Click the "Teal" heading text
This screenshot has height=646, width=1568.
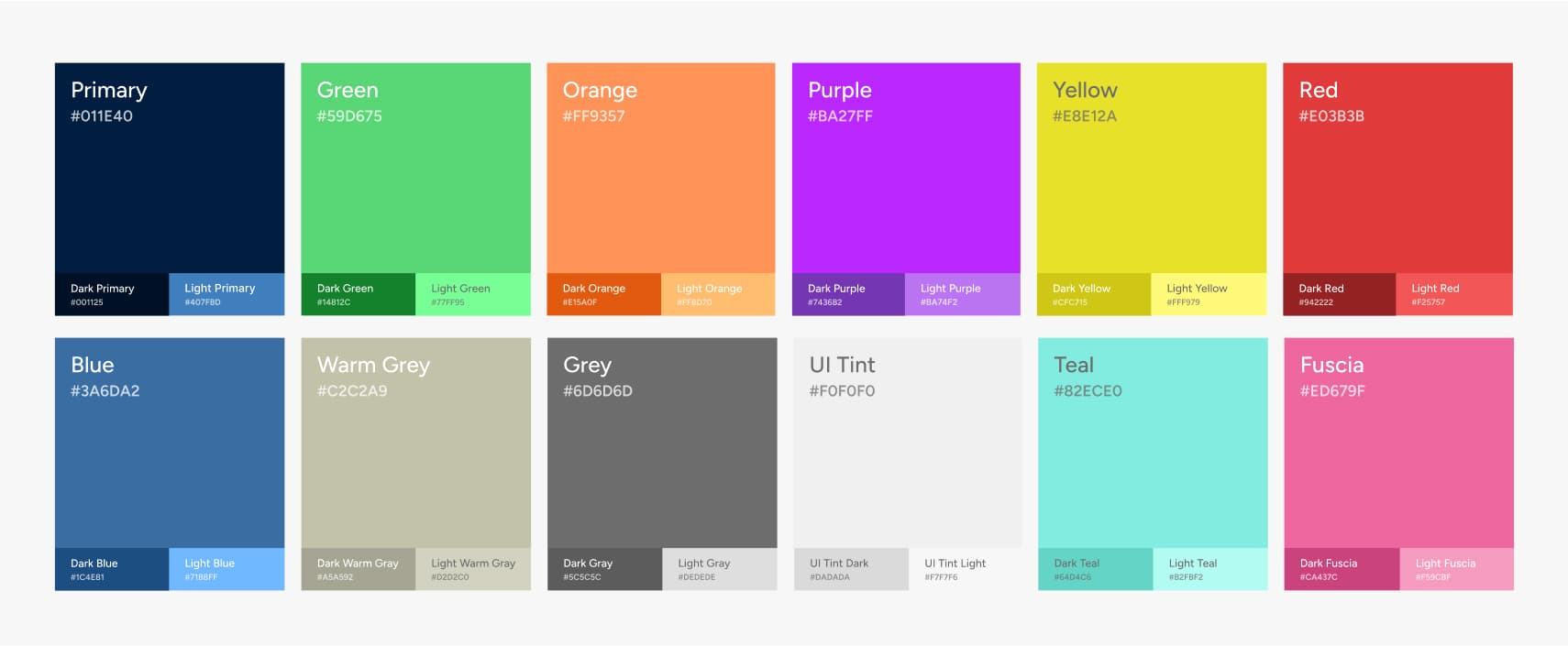click(x=1074, y=365)
